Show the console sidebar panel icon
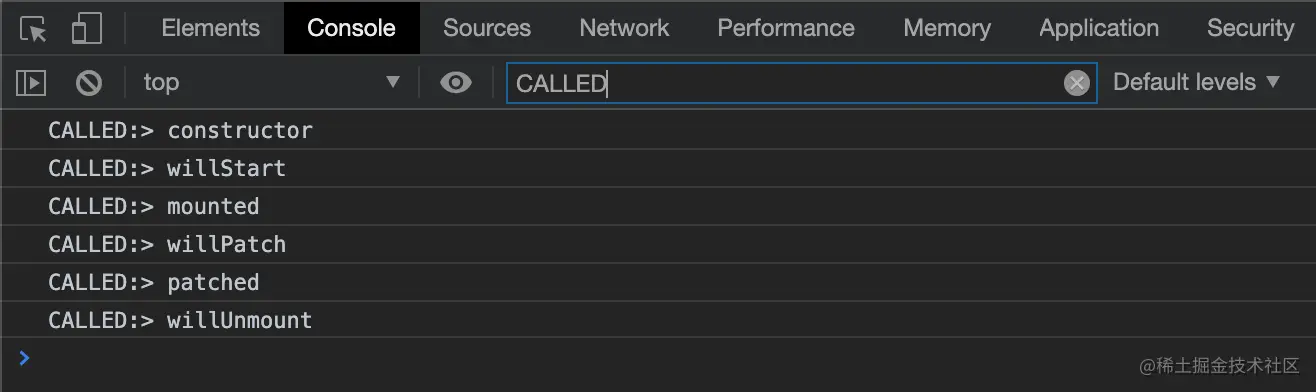The height and width of the screenshot is (392, 1316). [x=31, y=83]
